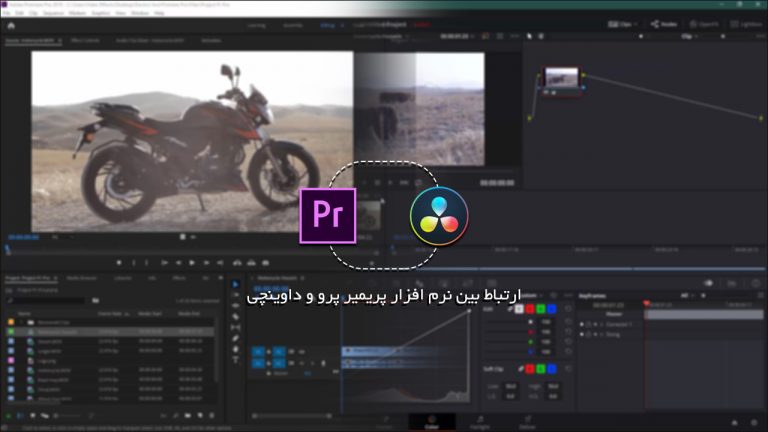Viewport: 768px width, 432px height.
Task: Switch Project panel to list view
Action: coord(21,416)
